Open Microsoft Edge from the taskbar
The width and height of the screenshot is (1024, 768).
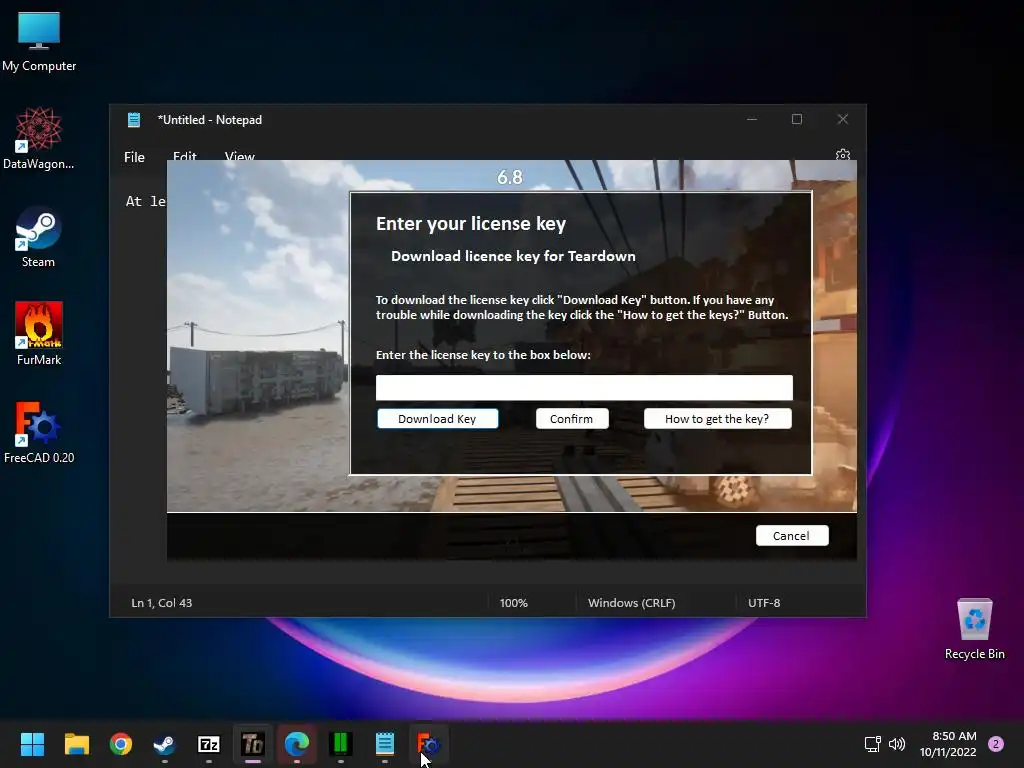click(x=296, y=744)
